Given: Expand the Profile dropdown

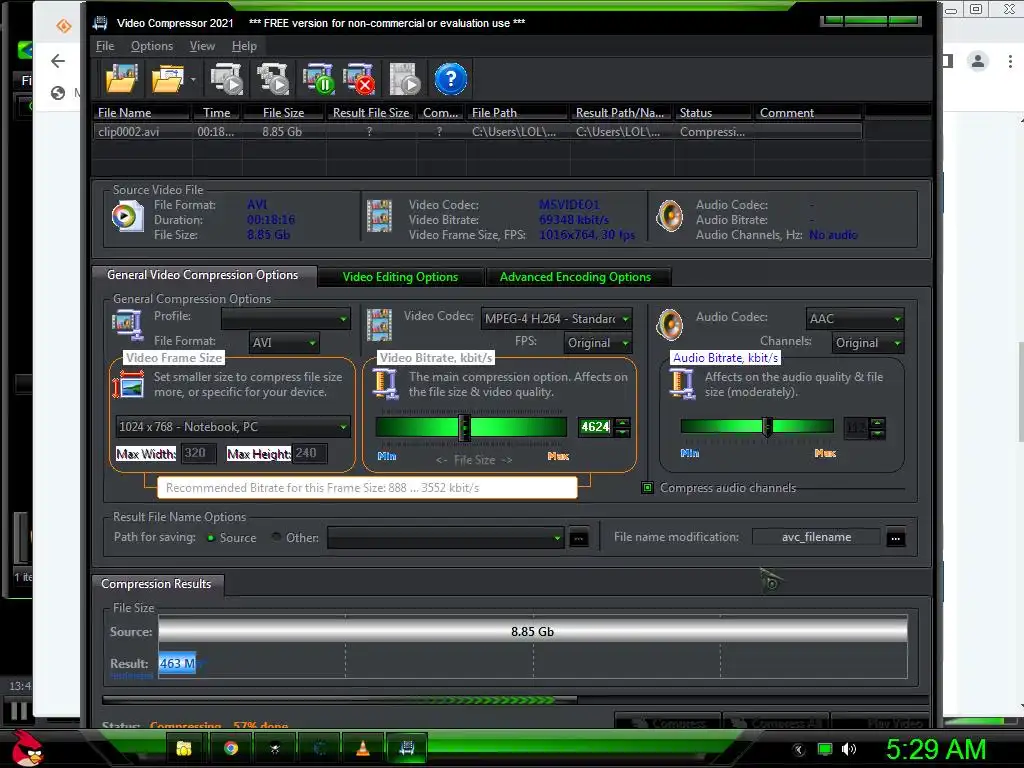Looking at the screenshot, I should [286, 319].
